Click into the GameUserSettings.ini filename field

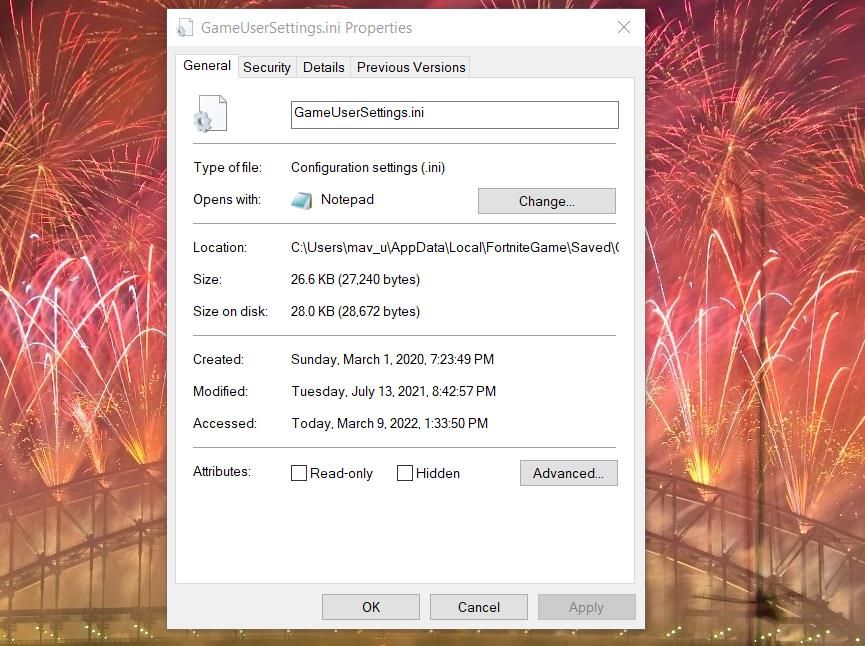pyautogui.click(x=455, y=115)
